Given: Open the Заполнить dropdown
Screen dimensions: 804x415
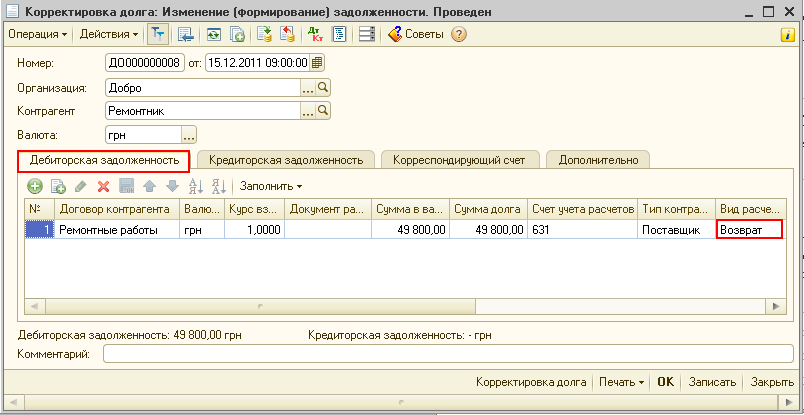Looking at the screenshot, I should point(271,186).
